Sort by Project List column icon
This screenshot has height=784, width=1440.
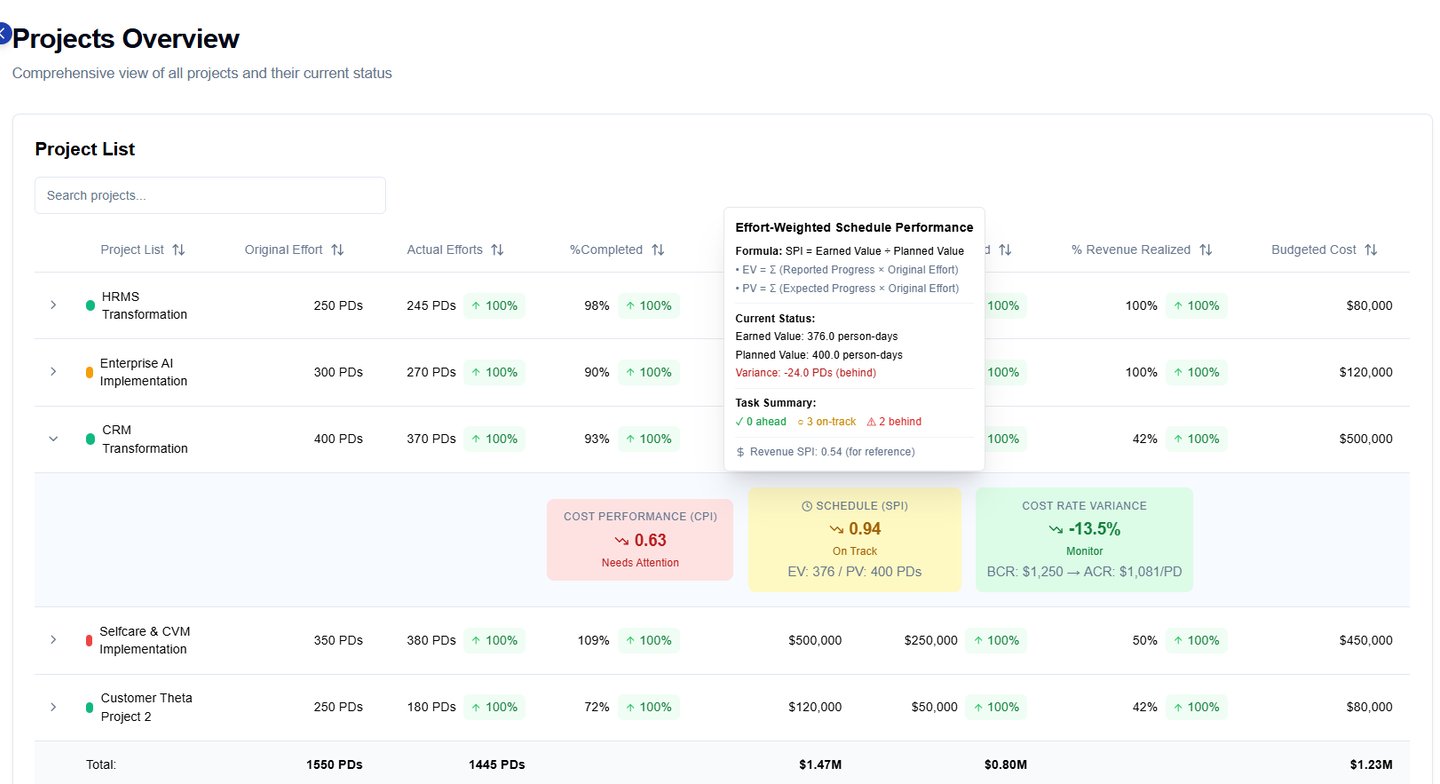point(178,250)
